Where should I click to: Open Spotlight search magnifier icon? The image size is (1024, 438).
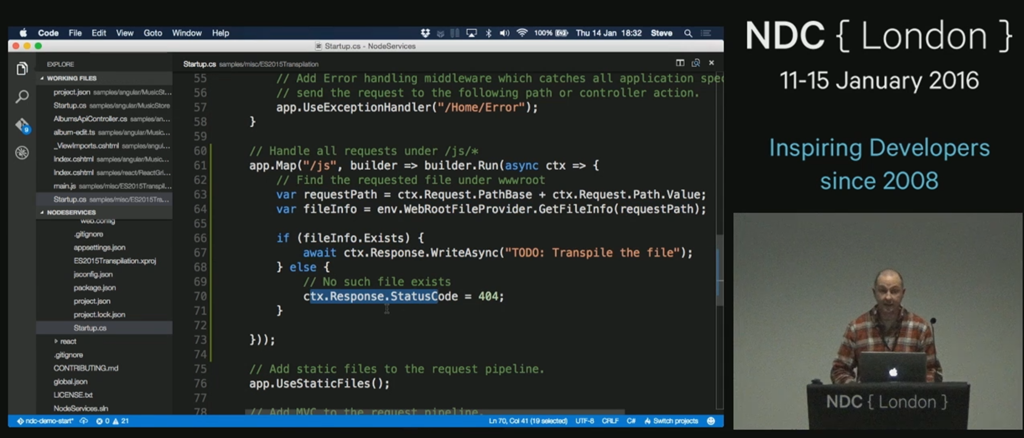tap(688, 33)
